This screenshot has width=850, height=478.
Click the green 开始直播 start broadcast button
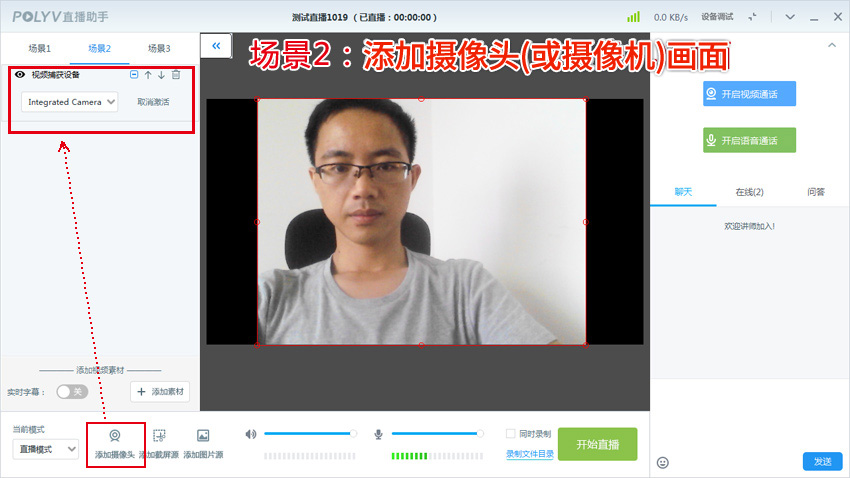point(597,444)
